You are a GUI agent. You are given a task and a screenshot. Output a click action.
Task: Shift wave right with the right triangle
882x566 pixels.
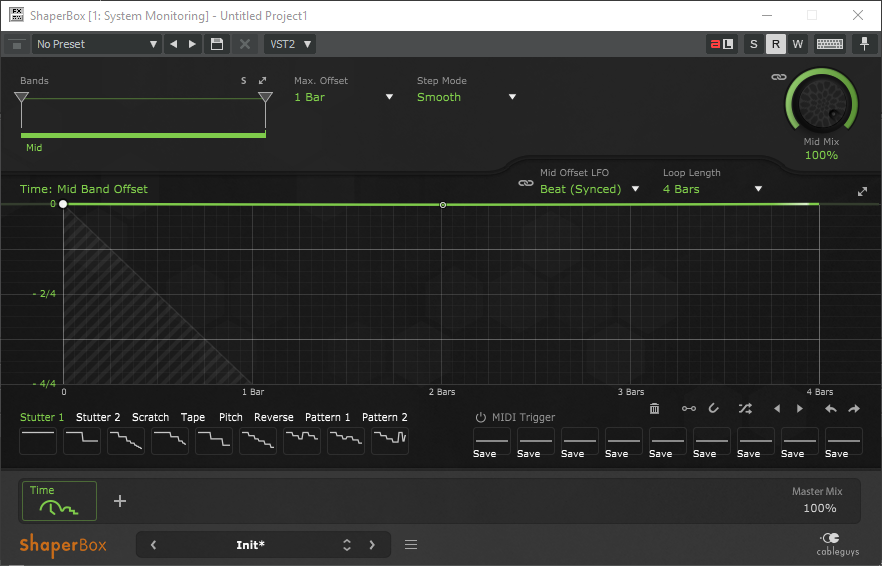[x=799, y=408]
